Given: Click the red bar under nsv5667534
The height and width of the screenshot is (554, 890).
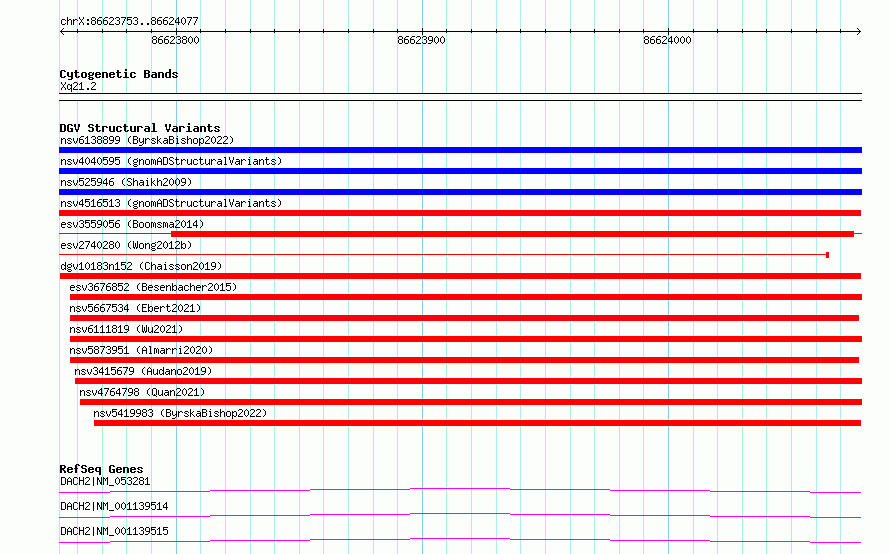Looking at the screenshot, I should (464, 318).
